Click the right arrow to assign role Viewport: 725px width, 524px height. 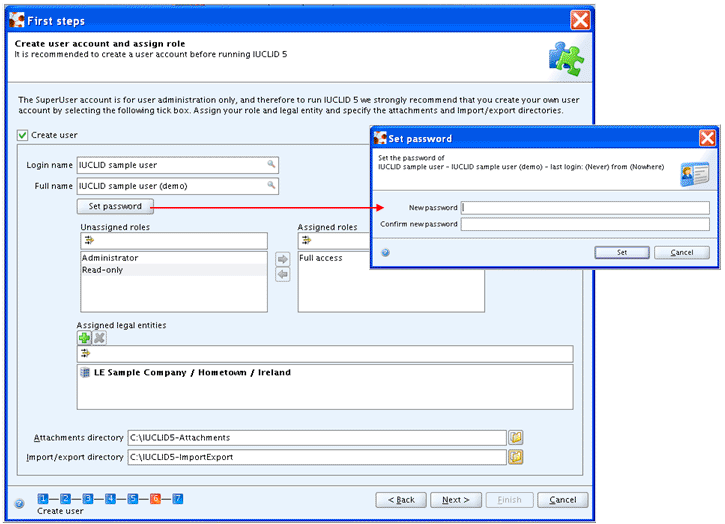click(283, 259)
